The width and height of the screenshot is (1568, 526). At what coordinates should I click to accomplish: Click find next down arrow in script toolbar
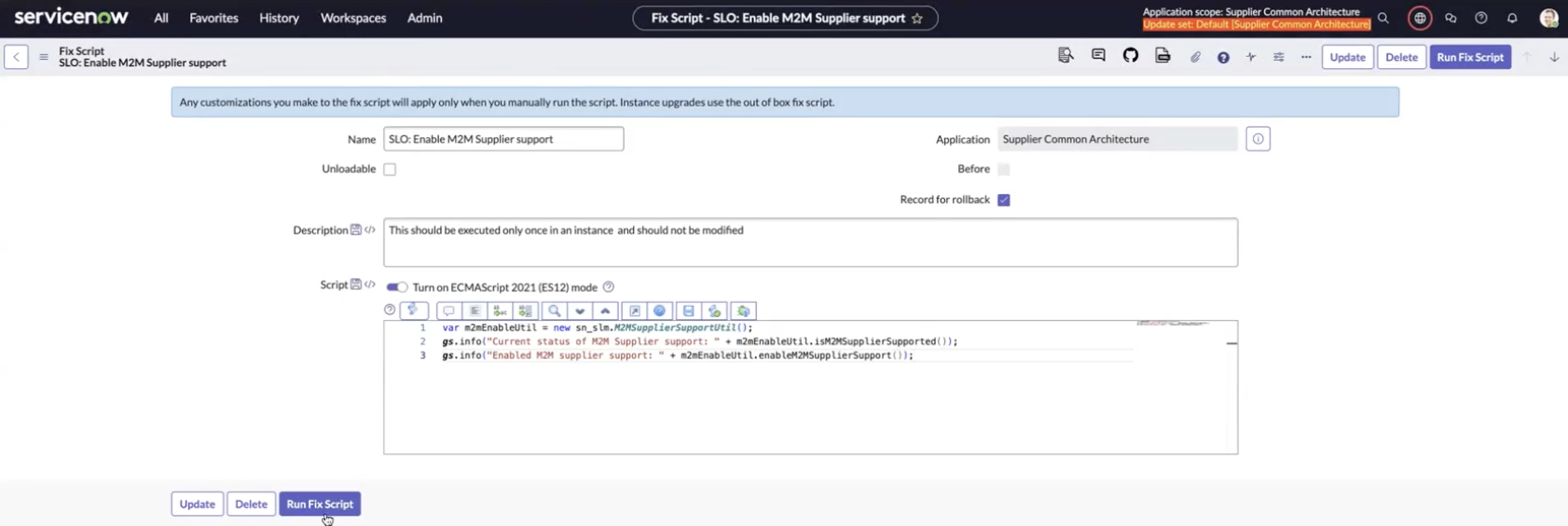(580, 311)
